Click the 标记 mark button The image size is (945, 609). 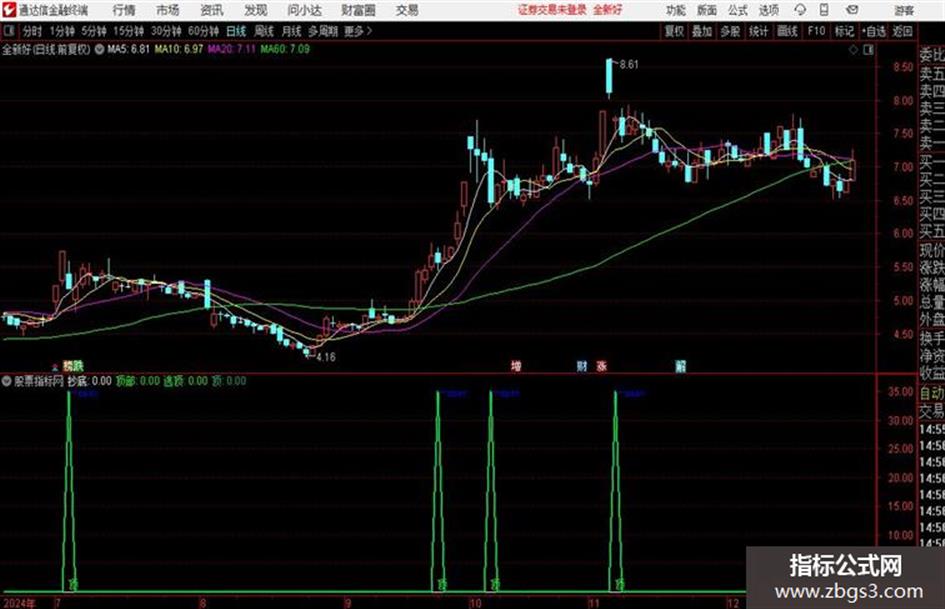(844, 31)
